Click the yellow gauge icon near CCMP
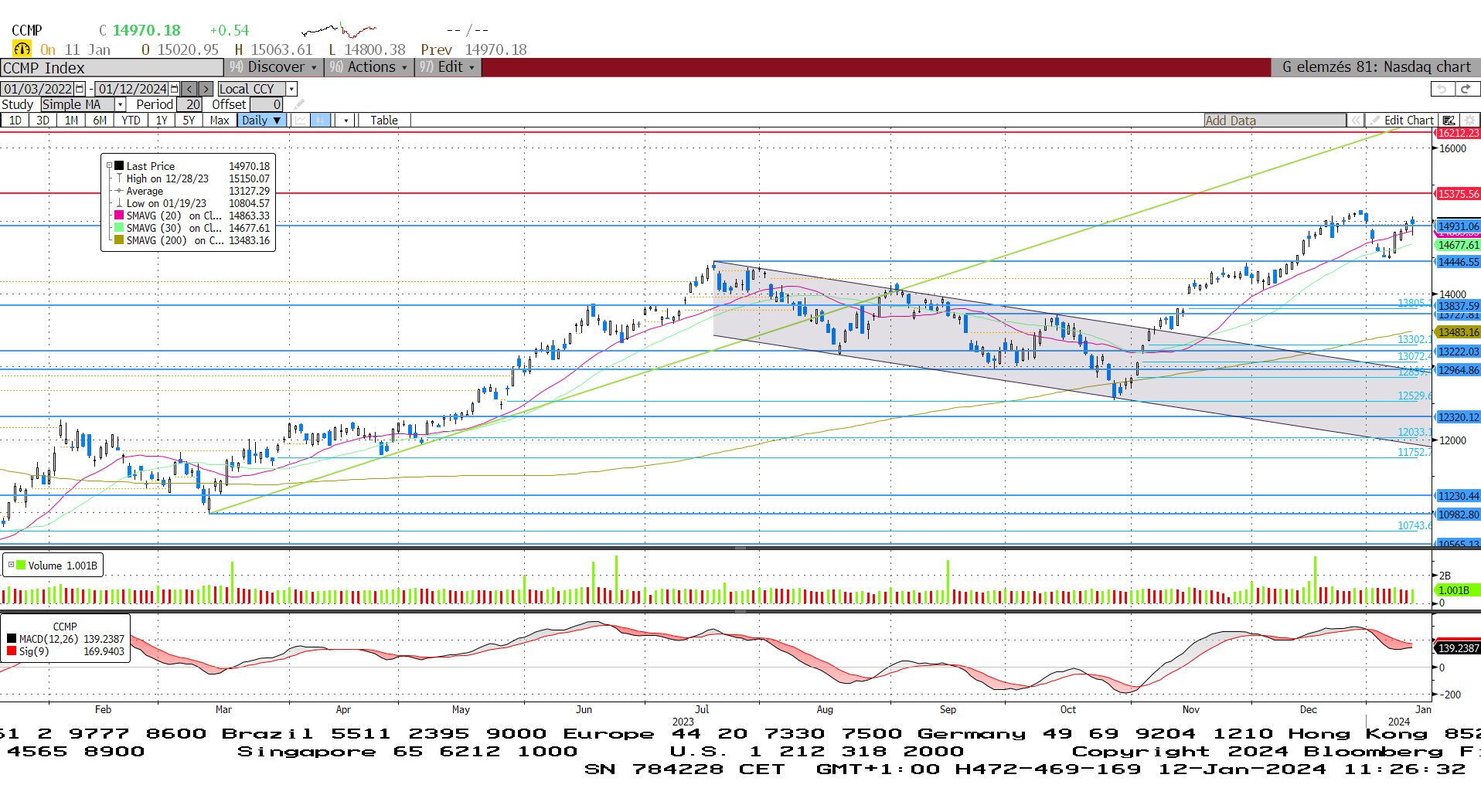The width and height of the screenshot is (1481, 812). tap(22, 49)
